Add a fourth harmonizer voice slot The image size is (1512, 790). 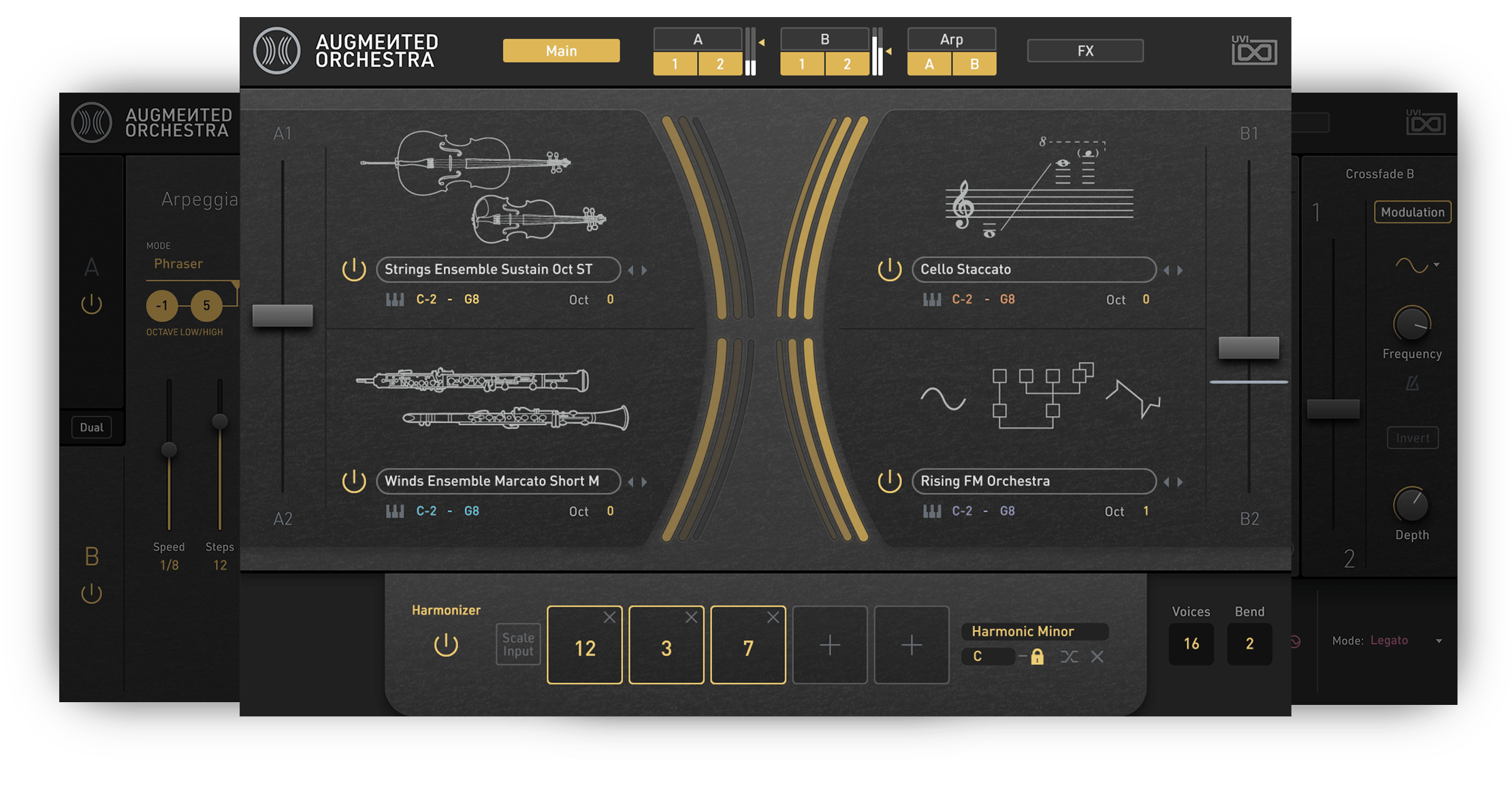[x=830, y=645]
